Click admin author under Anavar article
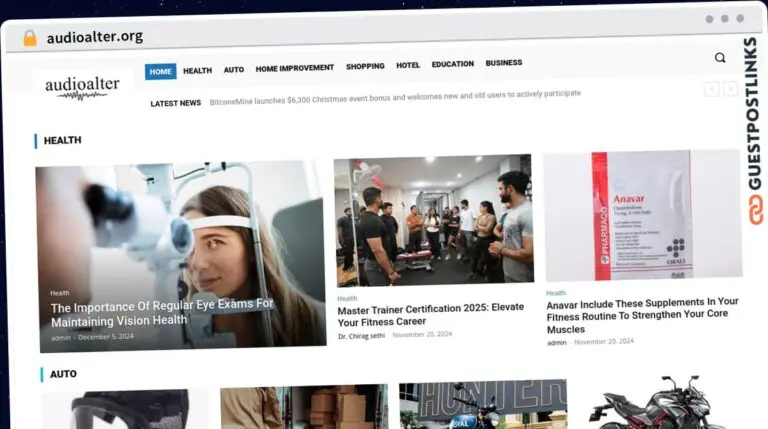 (x=556, y=343)
